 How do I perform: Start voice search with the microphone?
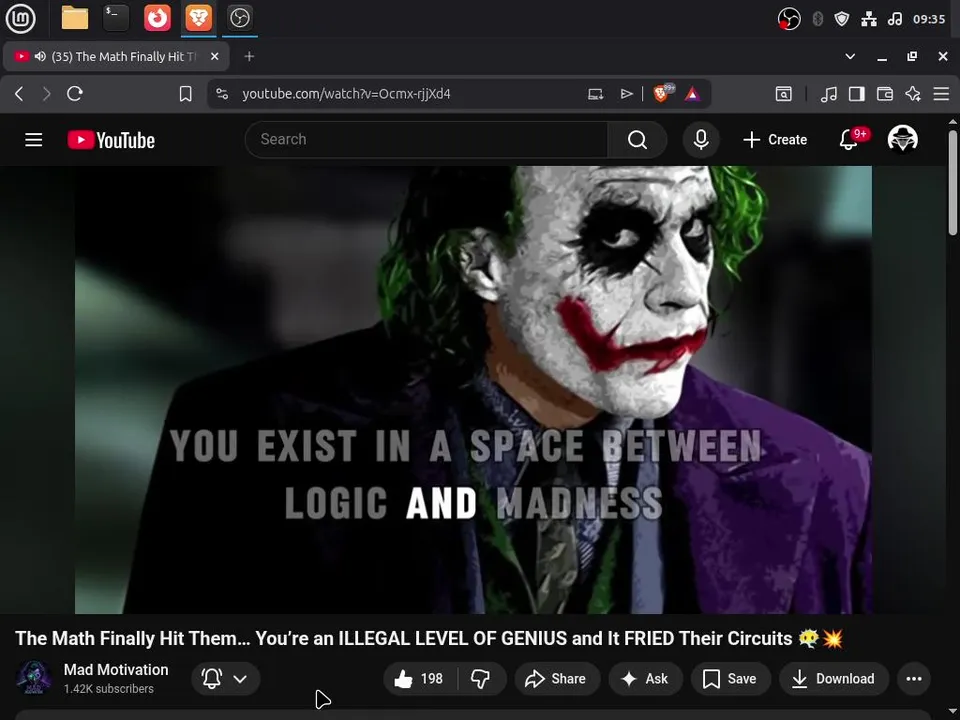[701, 140]
